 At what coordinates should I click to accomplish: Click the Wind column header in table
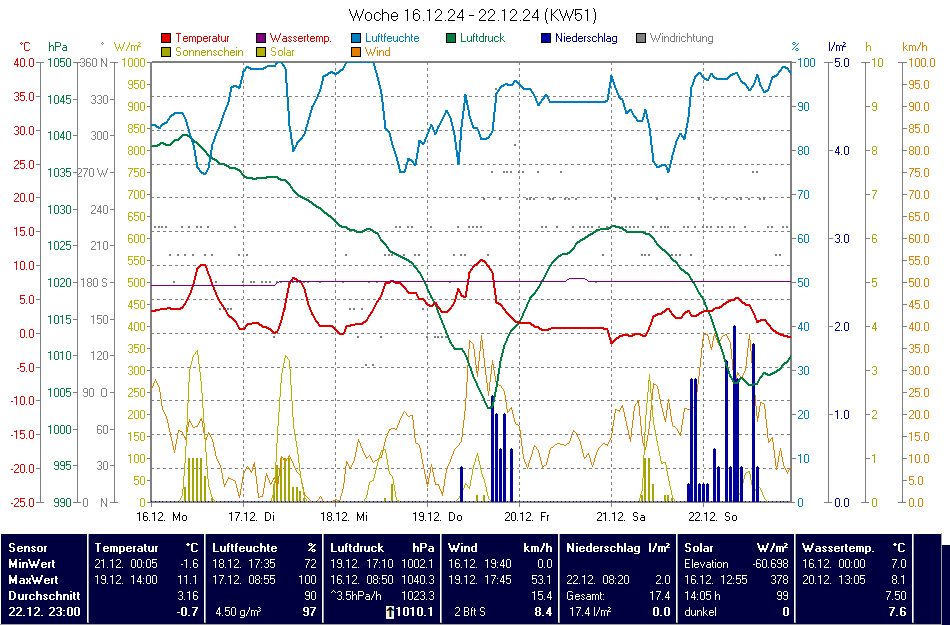(461, 547)
